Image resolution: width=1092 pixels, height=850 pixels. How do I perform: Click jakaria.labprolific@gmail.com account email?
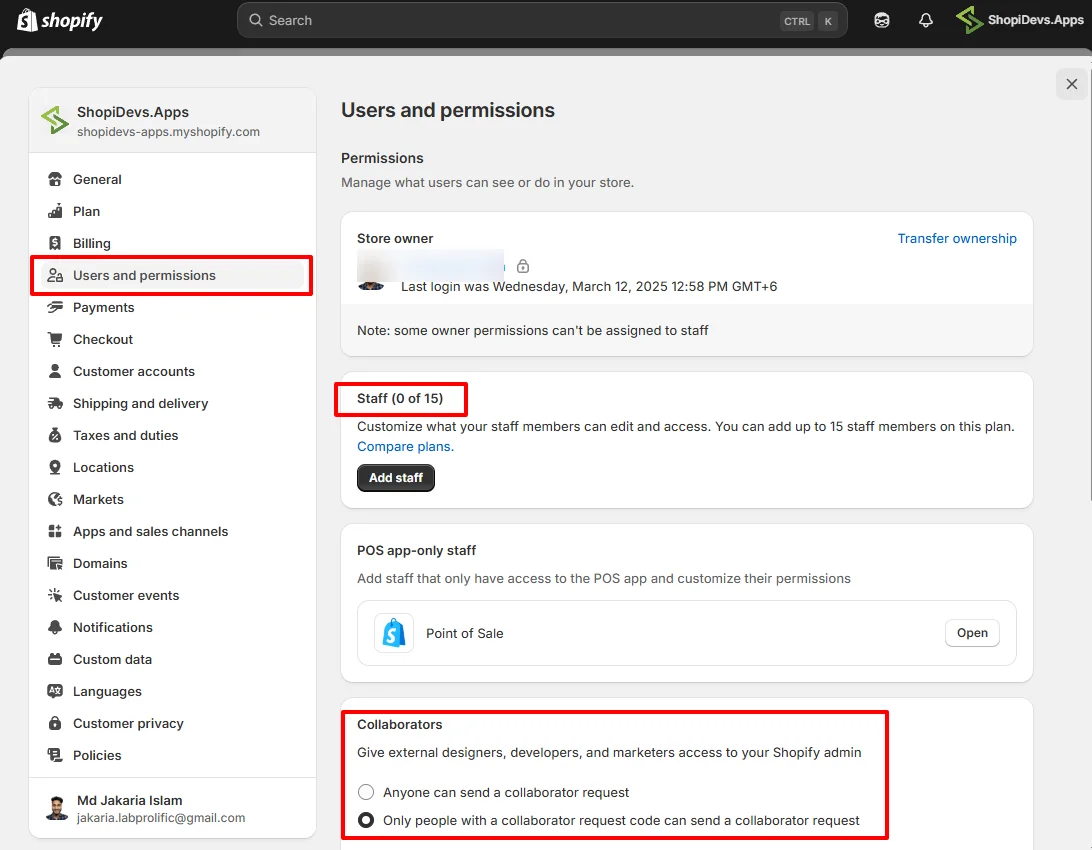click(161, 818)
